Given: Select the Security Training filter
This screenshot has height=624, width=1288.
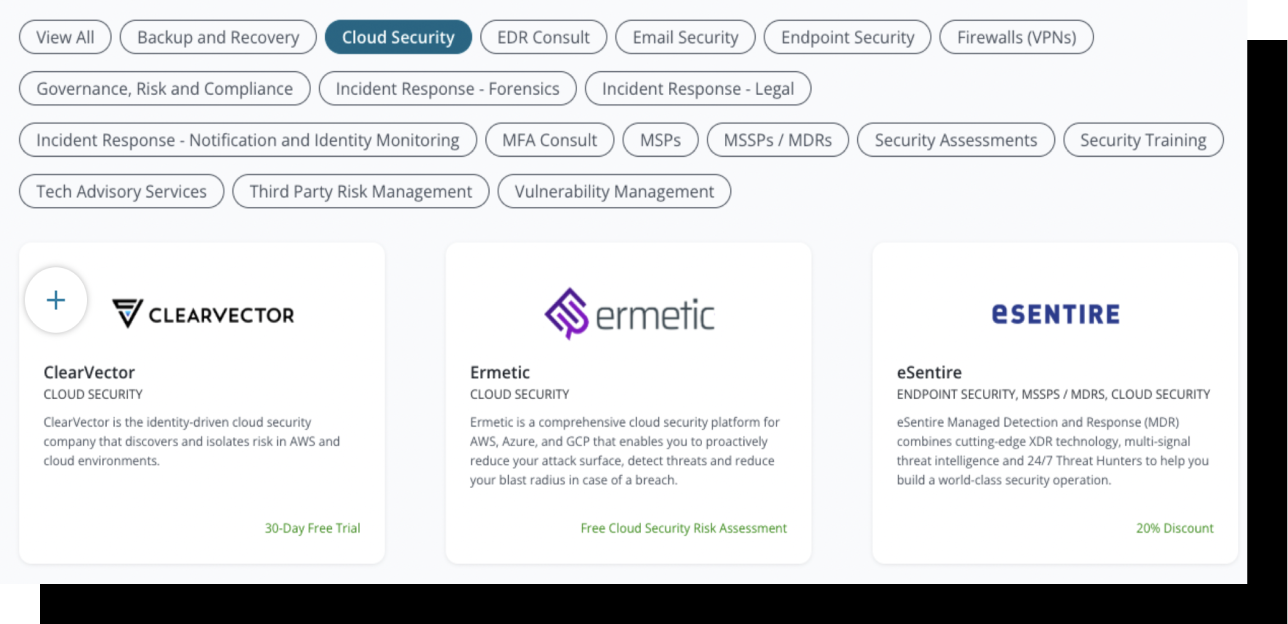Looking at the screenshot, I should (x=1143, y=140).
